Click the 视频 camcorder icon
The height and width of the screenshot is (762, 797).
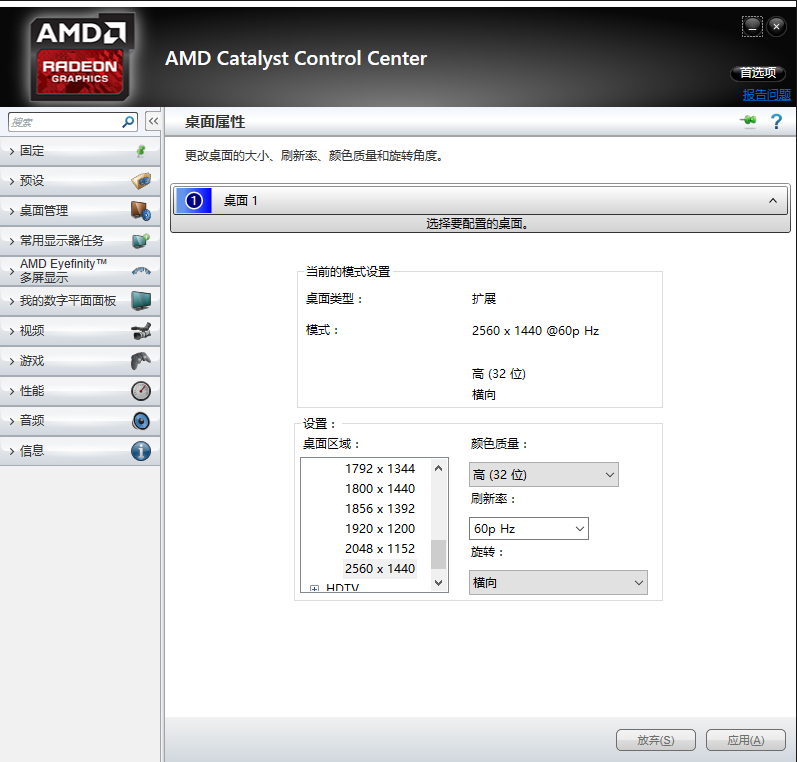pos(141,331)
